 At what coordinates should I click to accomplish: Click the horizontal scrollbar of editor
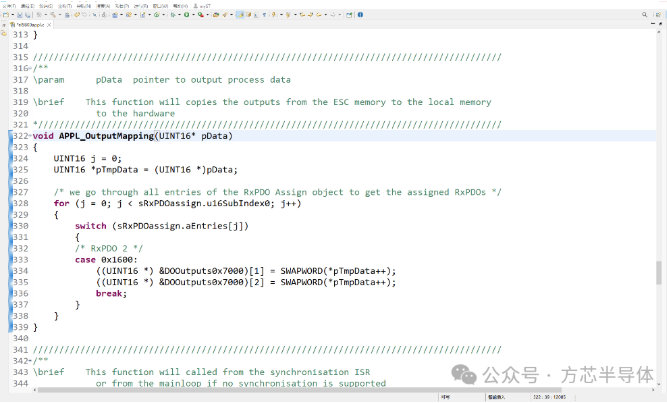(x=300, y=389)
